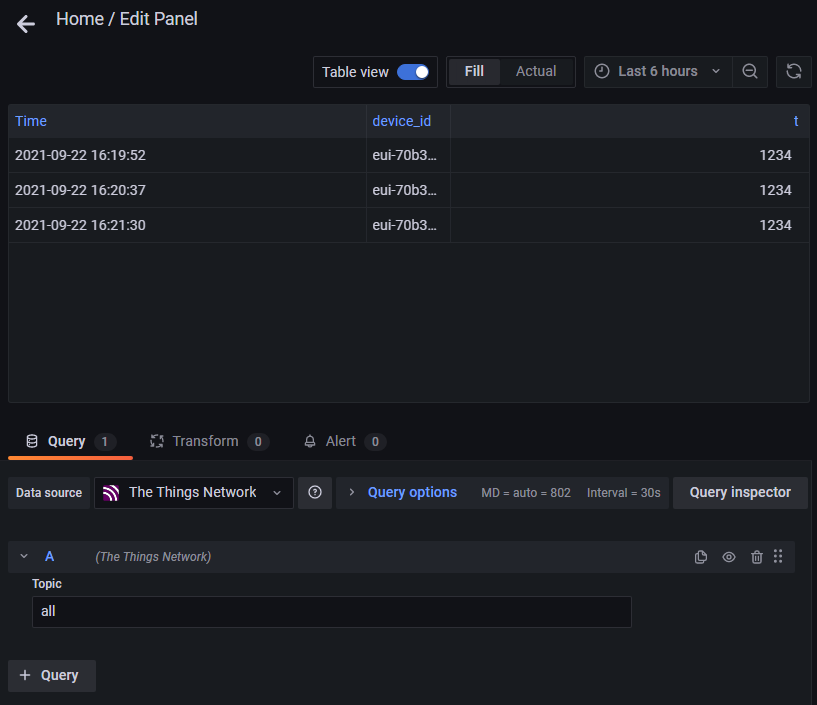The width and height of the screenshot is (817, 705).
Task: Delete query A using the trash icon
Action: click(x=757, y=557)
